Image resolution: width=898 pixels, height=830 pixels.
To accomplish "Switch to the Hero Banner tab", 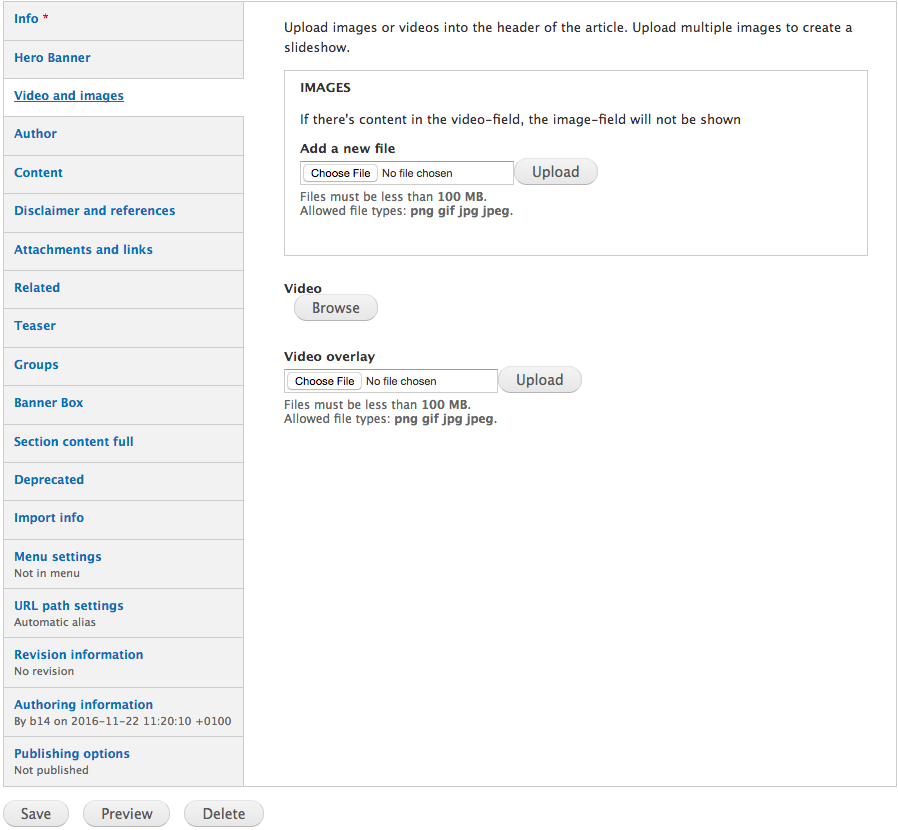I will click(x=52, y=58).
